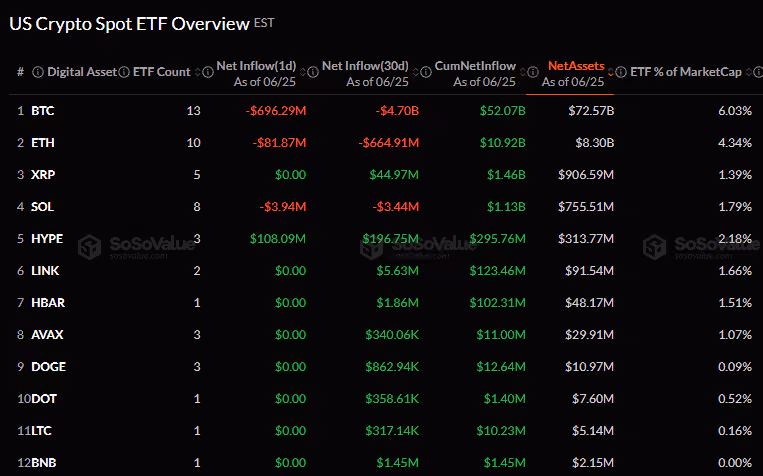The image size is (763, 476).
Task: Click info icon just left of CumNetInflow header
Action: click(426, 72)
